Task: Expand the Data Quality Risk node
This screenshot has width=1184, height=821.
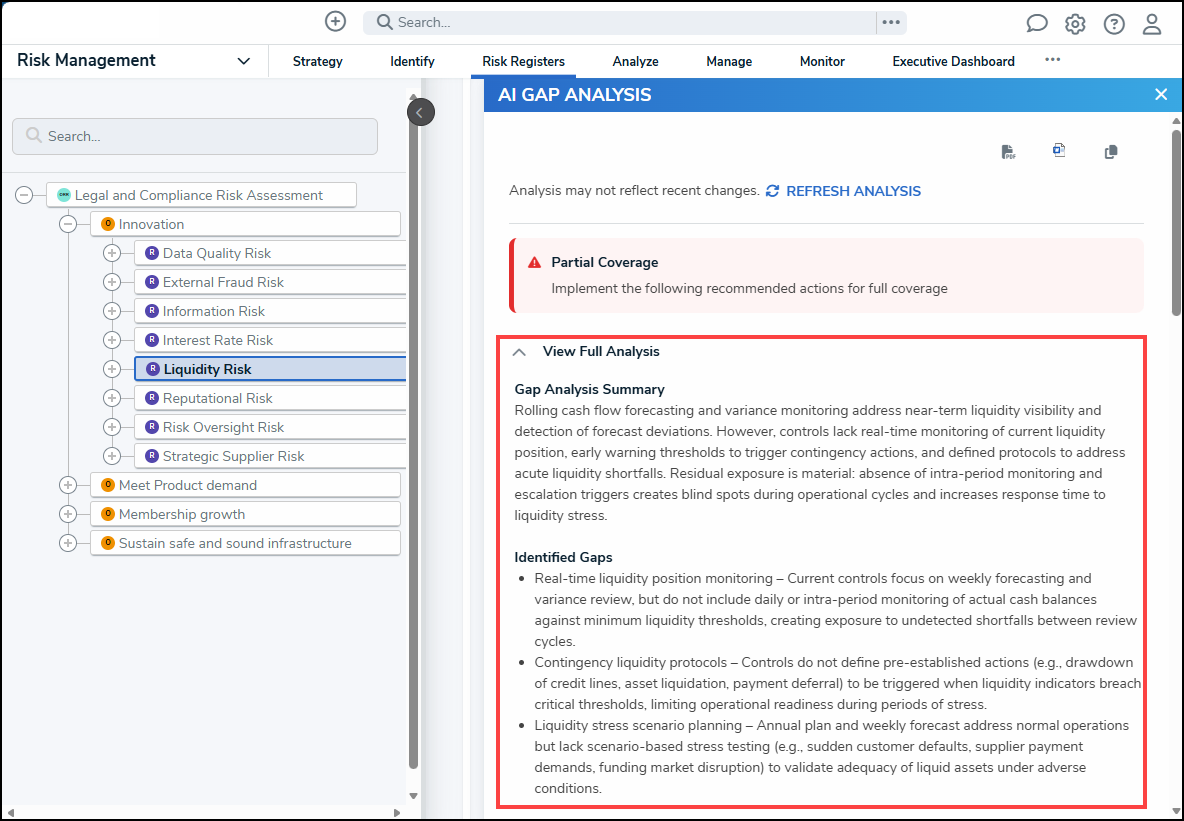Action: (112, 253)
